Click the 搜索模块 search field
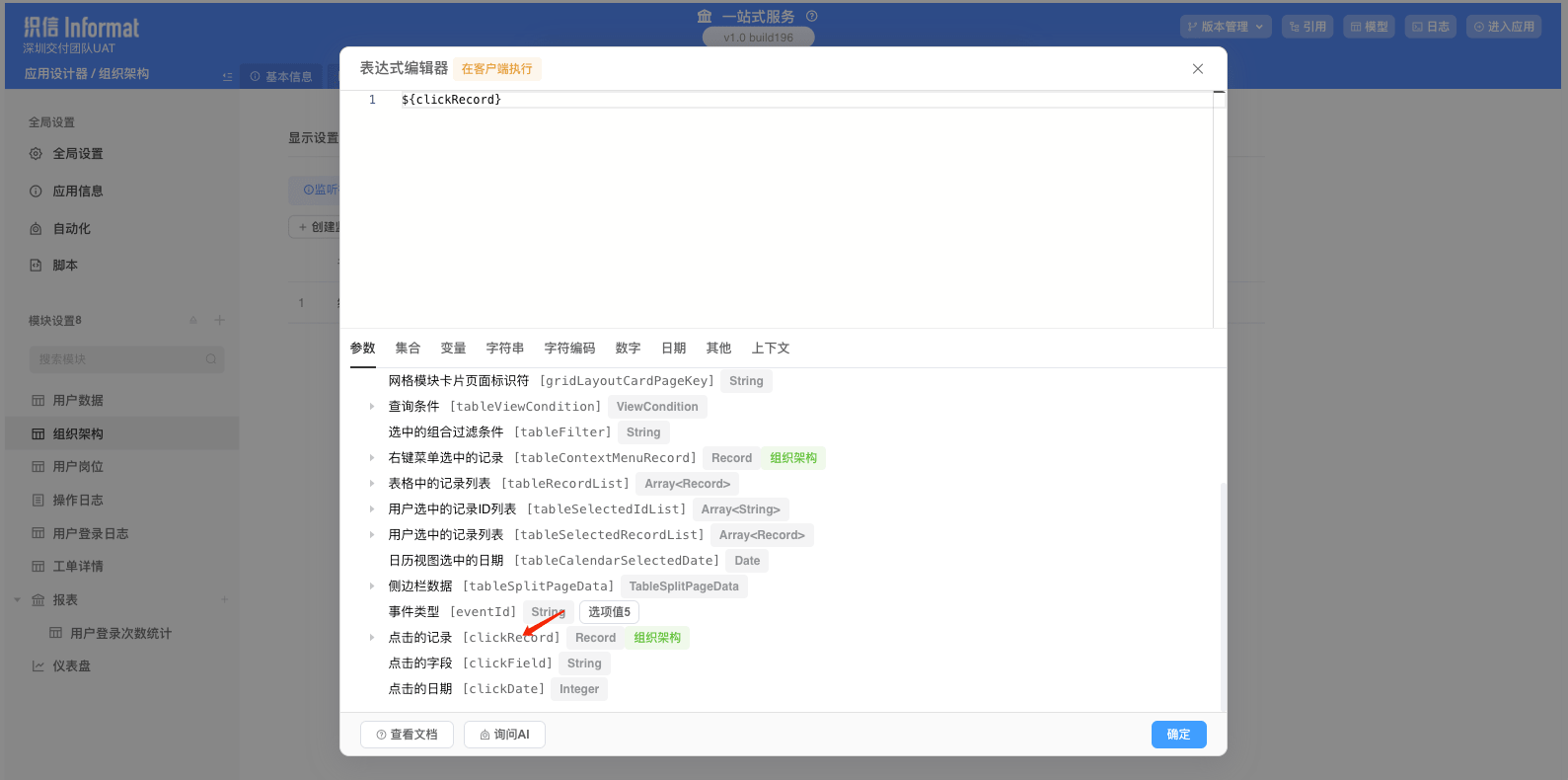This screenshot has height=780, width=1568. pos(118,359)
